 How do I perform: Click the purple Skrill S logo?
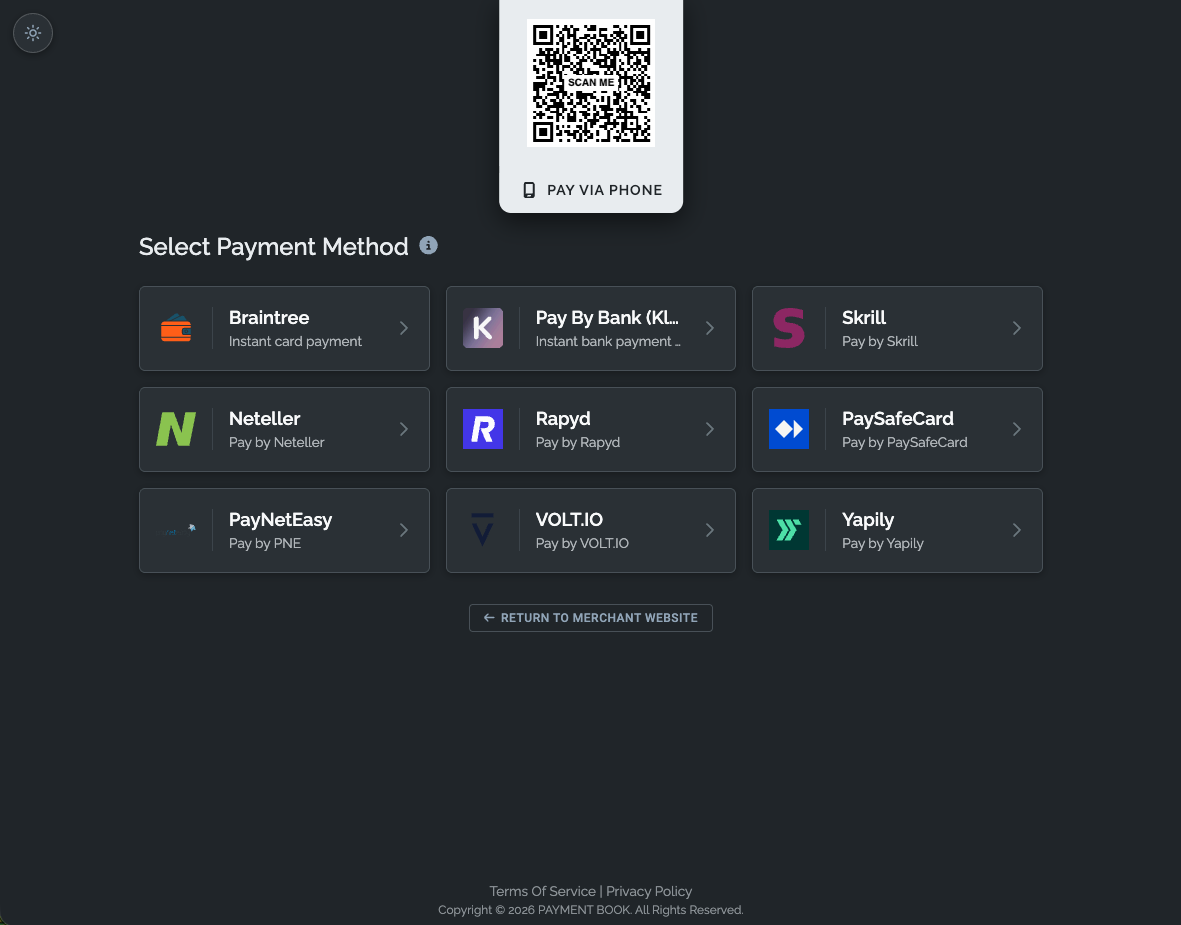click(789, 328)
